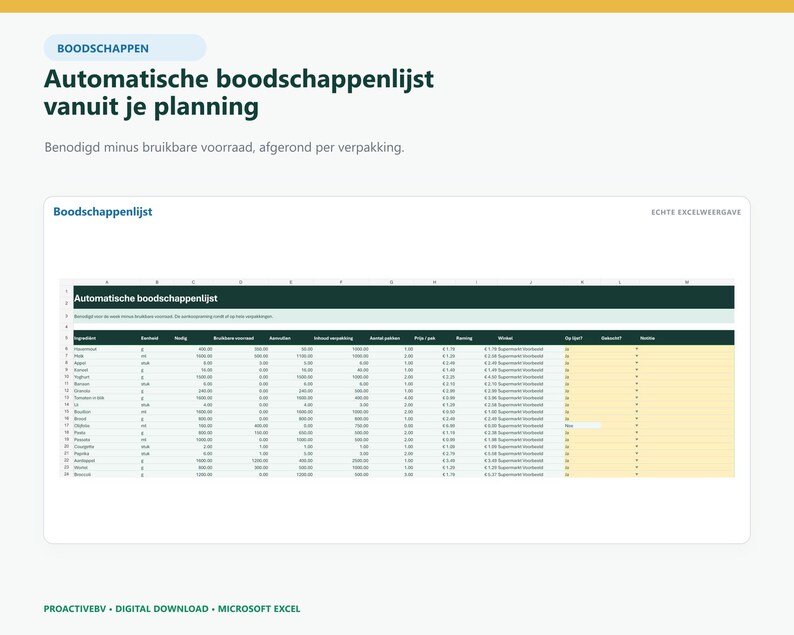Select Notitie input cell in Havermout row

[x=687, y=349]
